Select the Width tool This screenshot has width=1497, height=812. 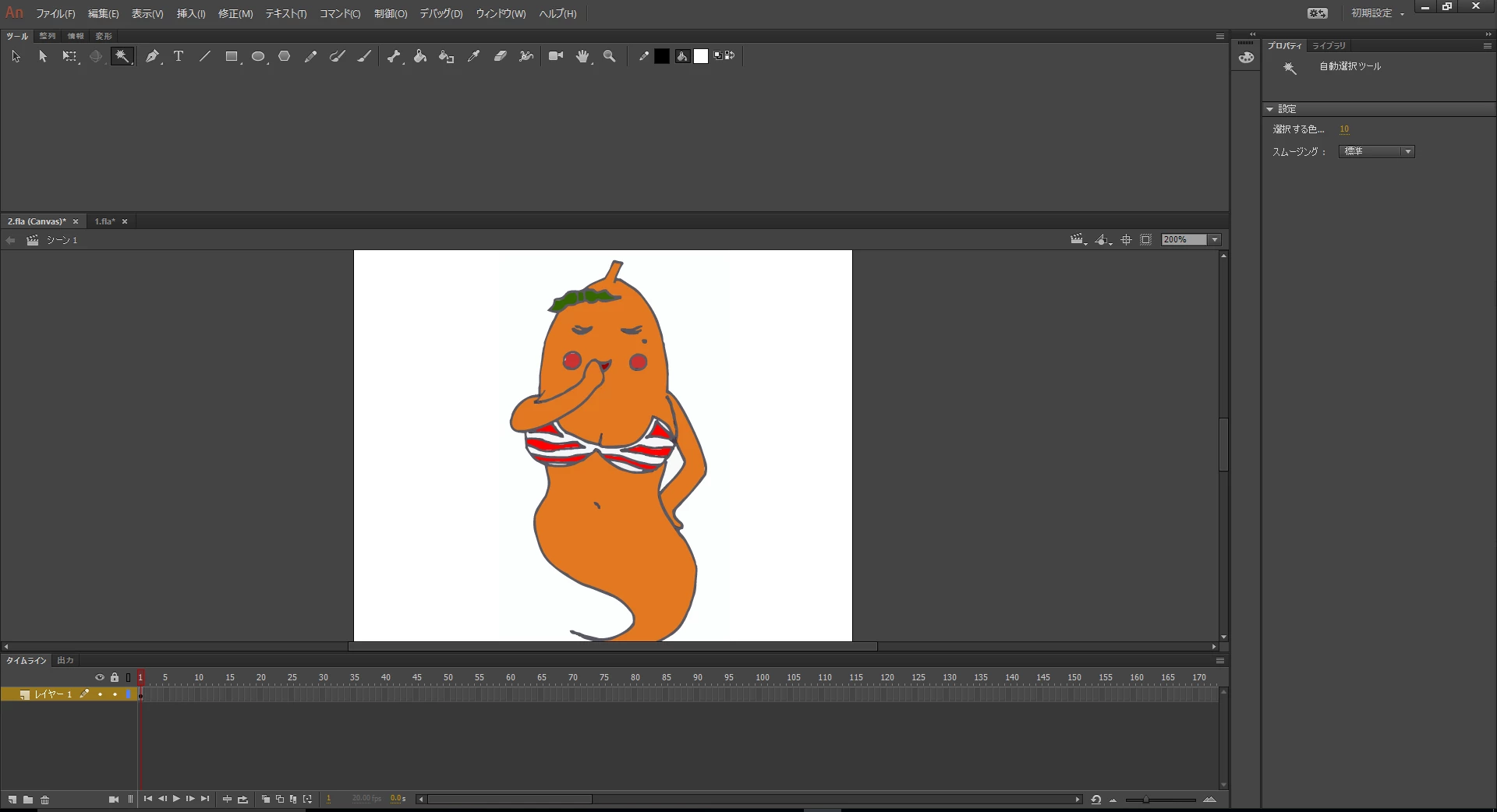526,56
